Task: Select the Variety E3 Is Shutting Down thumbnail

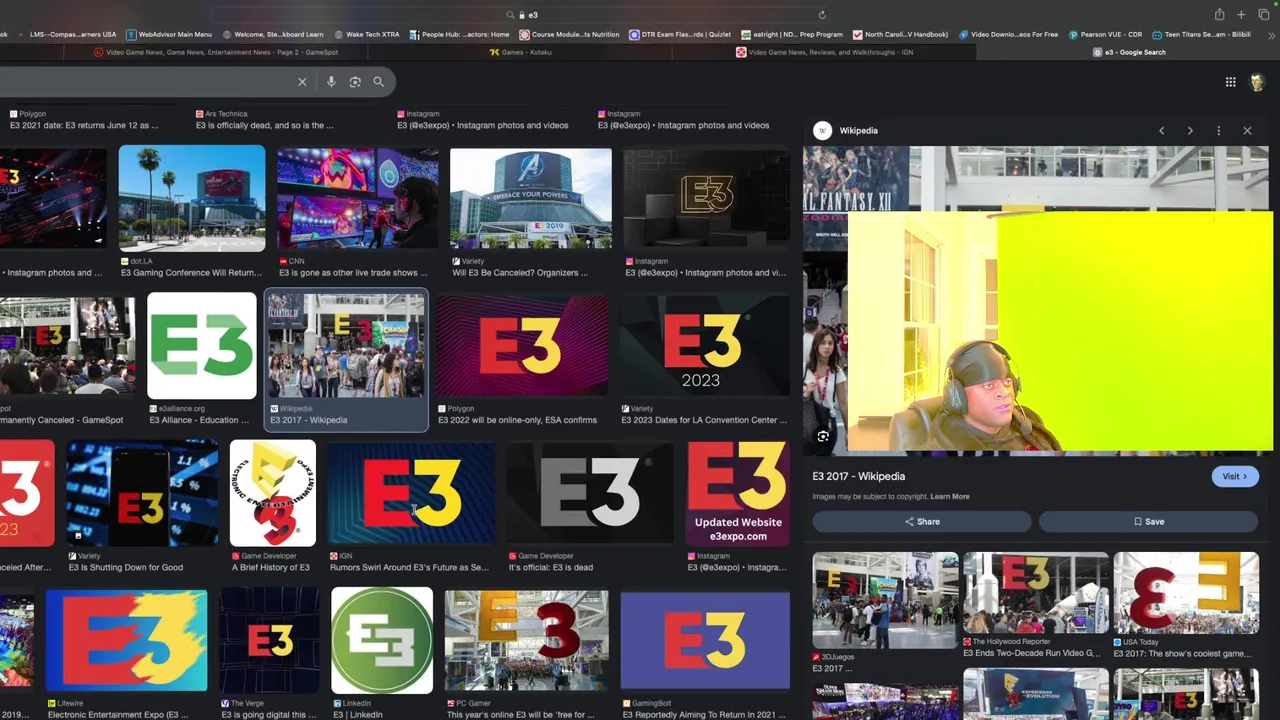Action: (142, 493)
